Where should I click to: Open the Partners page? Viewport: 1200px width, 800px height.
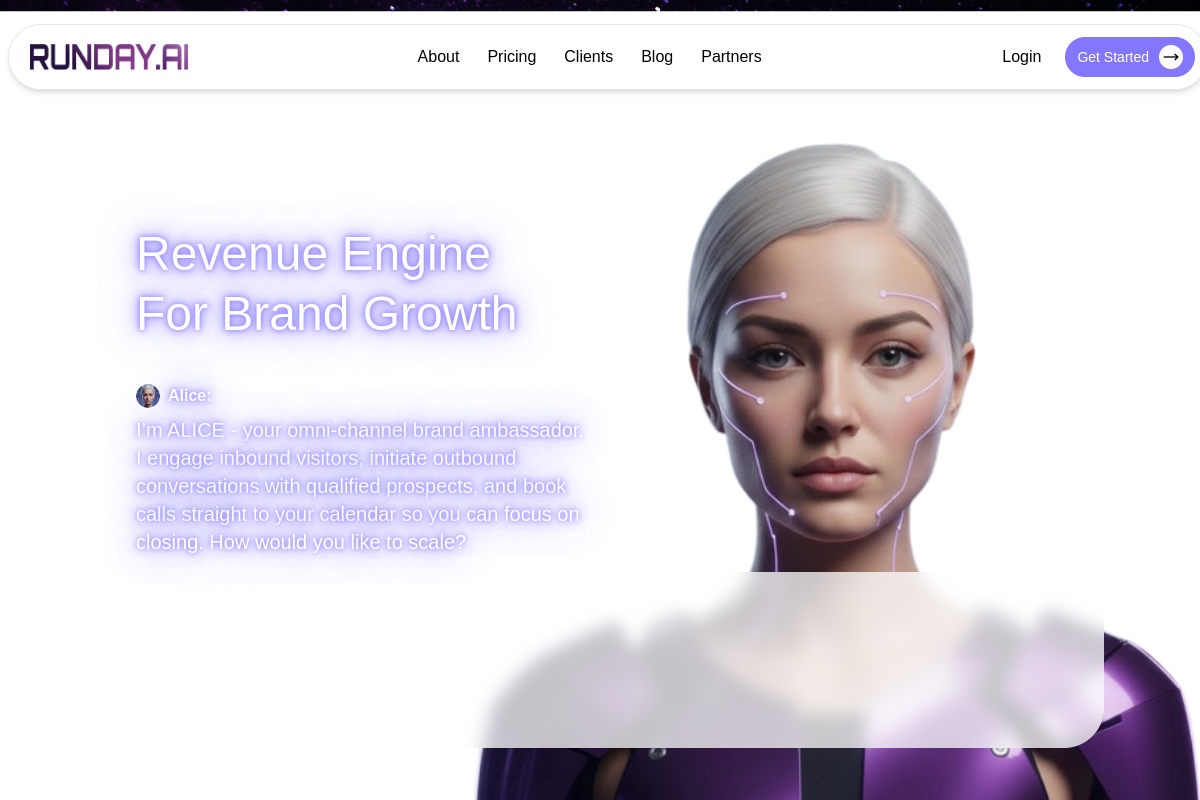click(x=731, y=57)
